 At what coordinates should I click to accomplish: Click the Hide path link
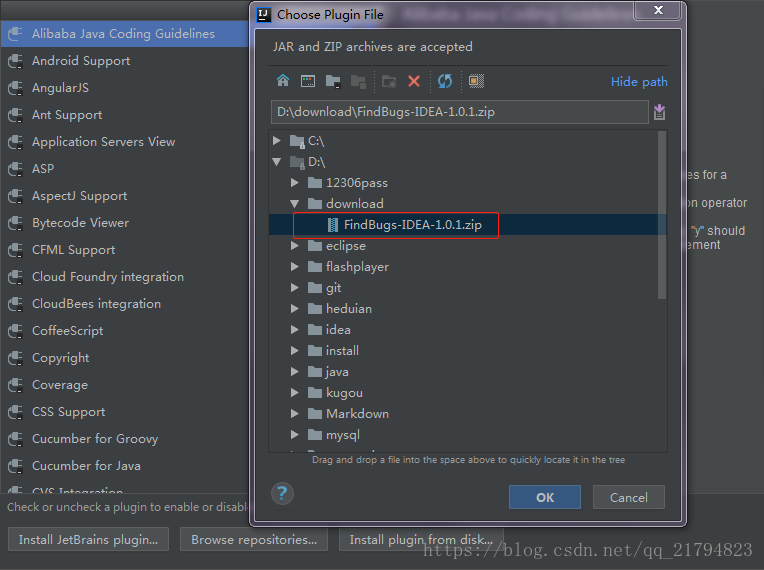pyautogui.click(x=639, y=81)
